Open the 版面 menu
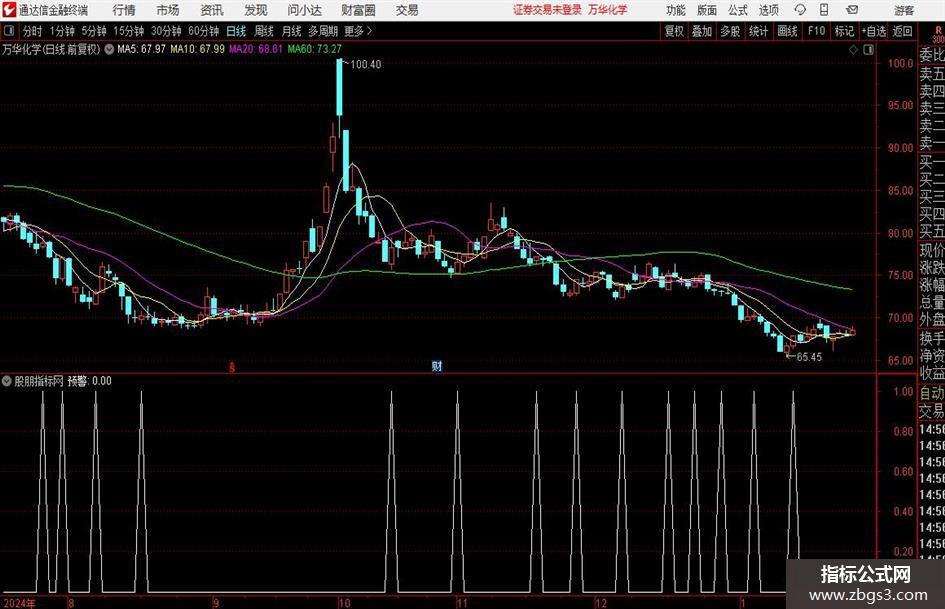This screenshot has width=945, height=609. (707, 10)
